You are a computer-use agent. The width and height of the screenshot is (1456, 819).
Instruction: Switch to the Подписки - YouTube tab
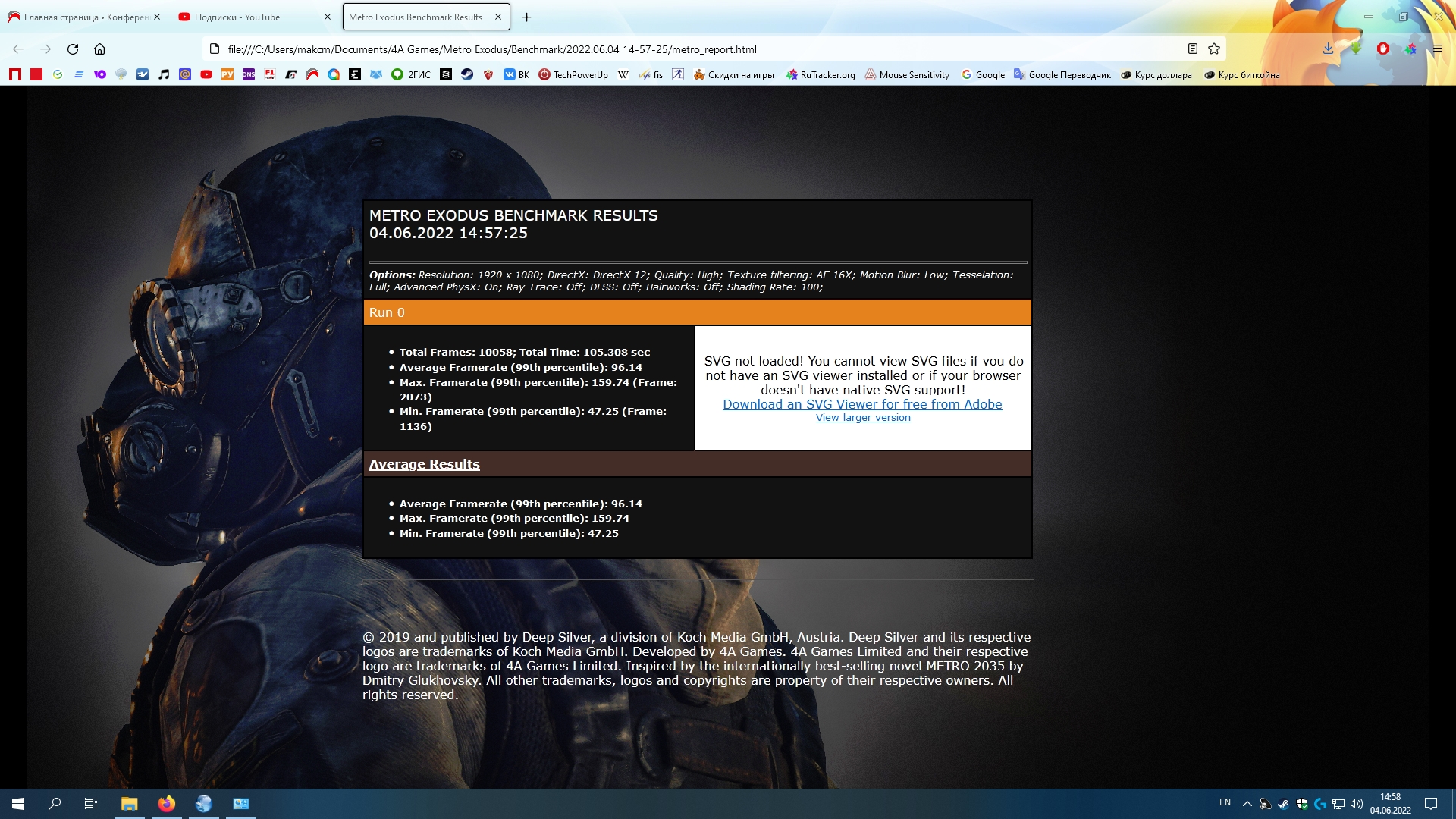(x=237, y=17)
